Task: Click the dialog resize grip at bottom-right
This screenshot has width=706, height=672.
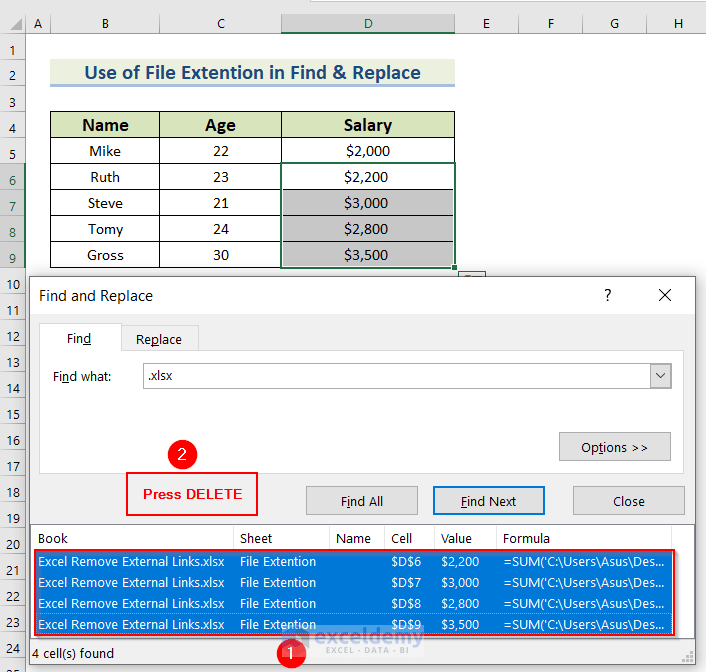Action: 688,656
